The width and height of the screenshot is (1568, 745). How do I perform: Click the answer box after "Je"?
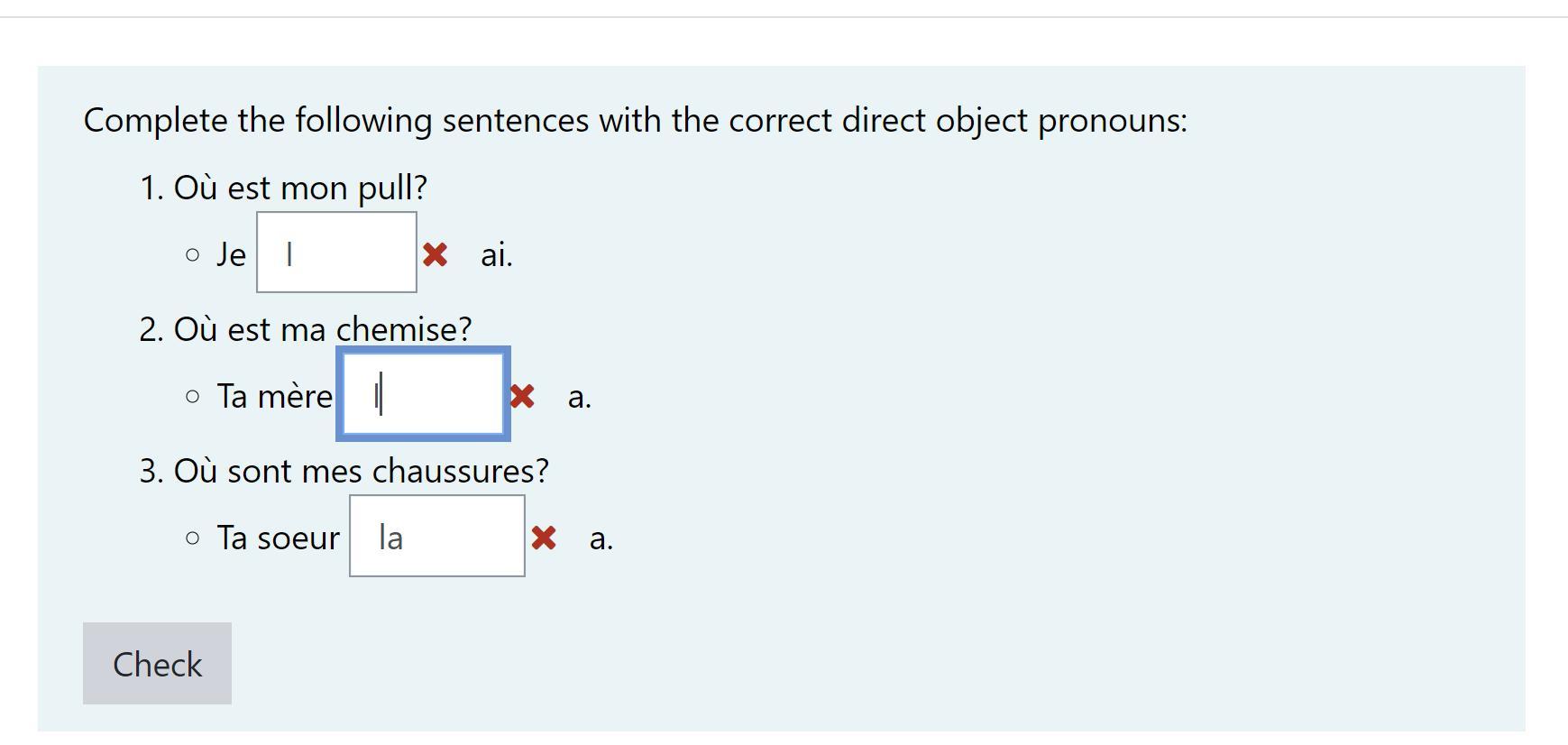tap(336, 253)
